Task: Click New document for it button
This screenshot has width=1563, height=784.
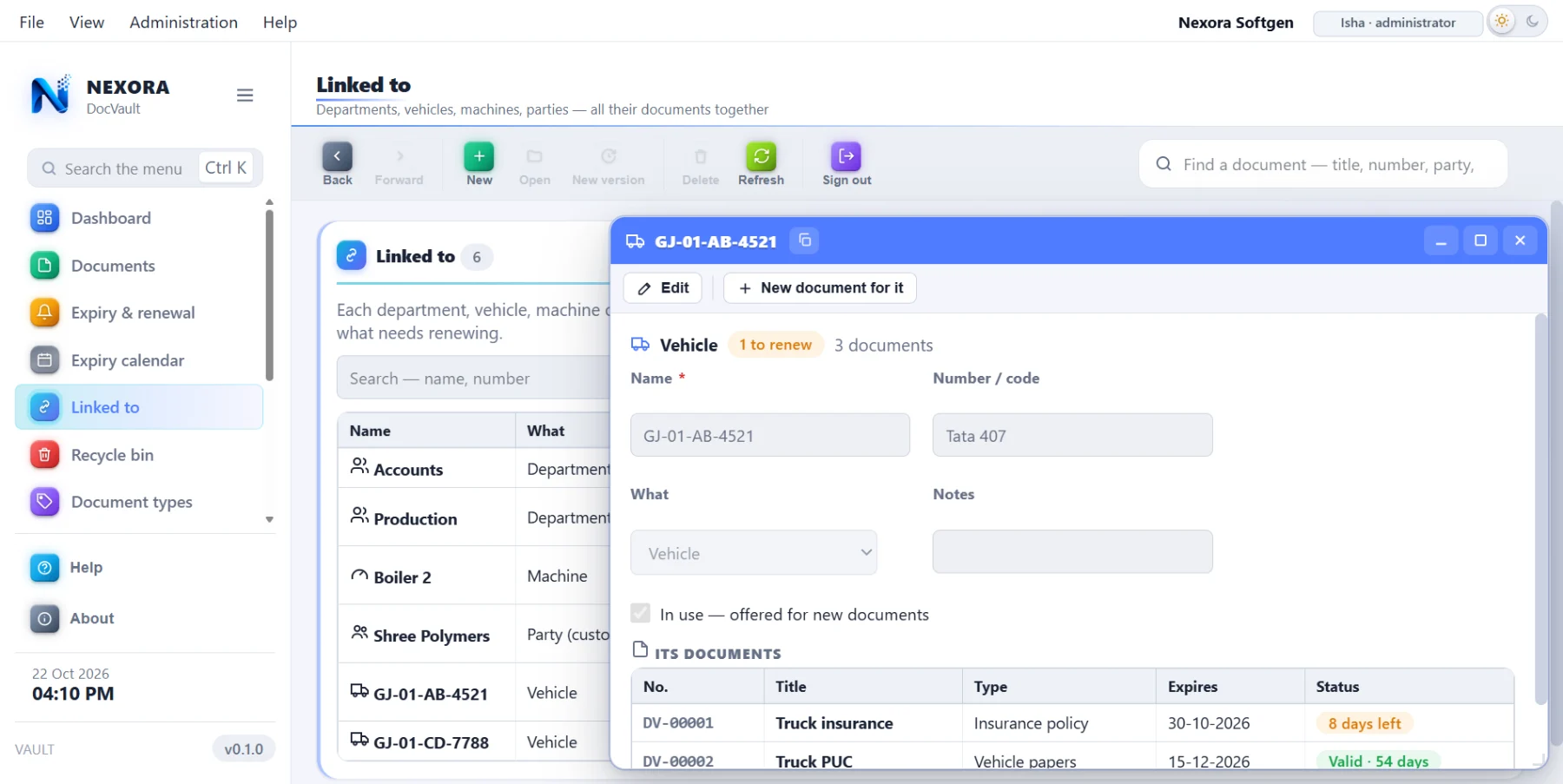Action: point(820,288)
